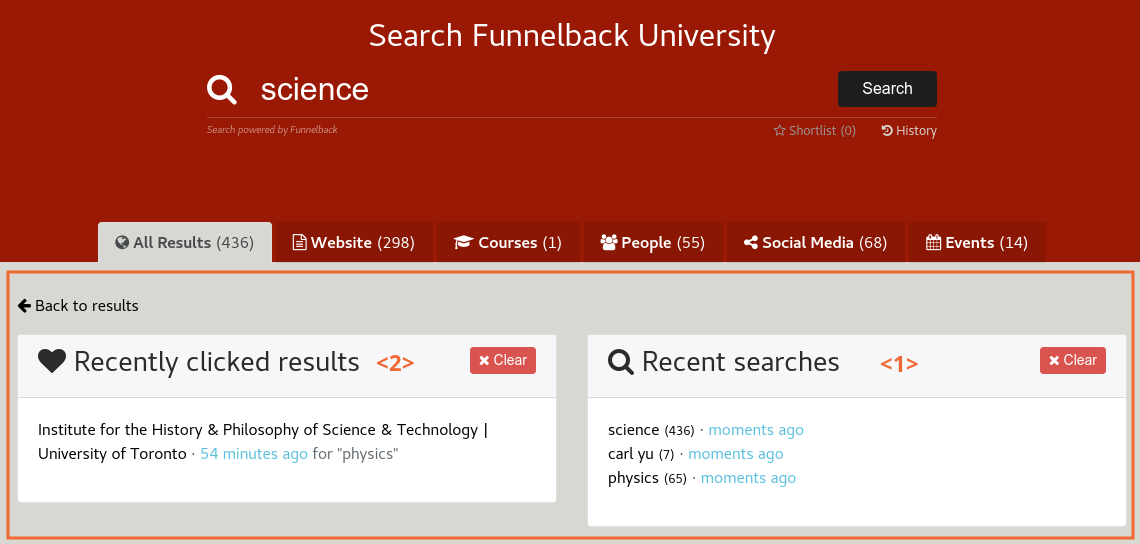Clear the Recently clicked results list
The image size is (1140, 544).
[x=503, y=361]
